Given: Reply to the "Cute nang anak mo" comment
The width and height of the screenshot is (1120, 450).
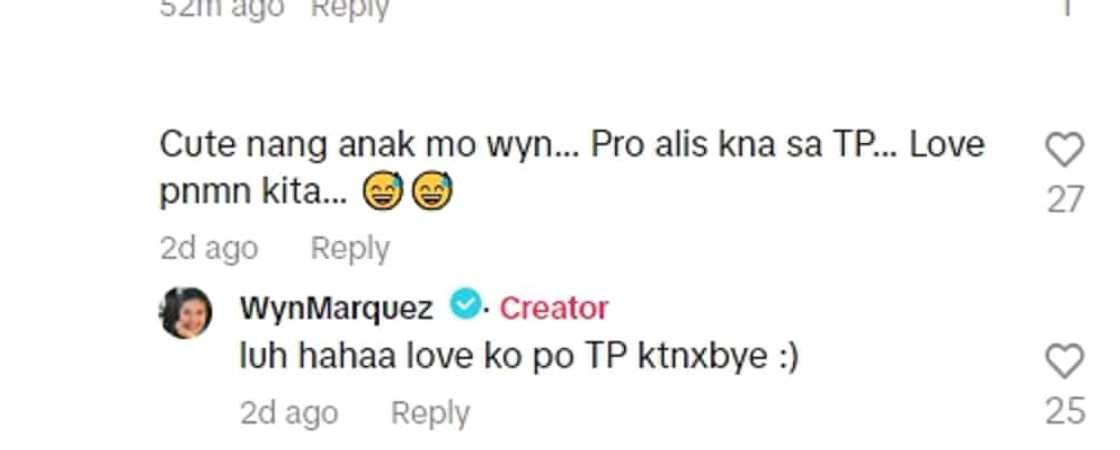Looking at the screenshot, I should coord(350,249).
